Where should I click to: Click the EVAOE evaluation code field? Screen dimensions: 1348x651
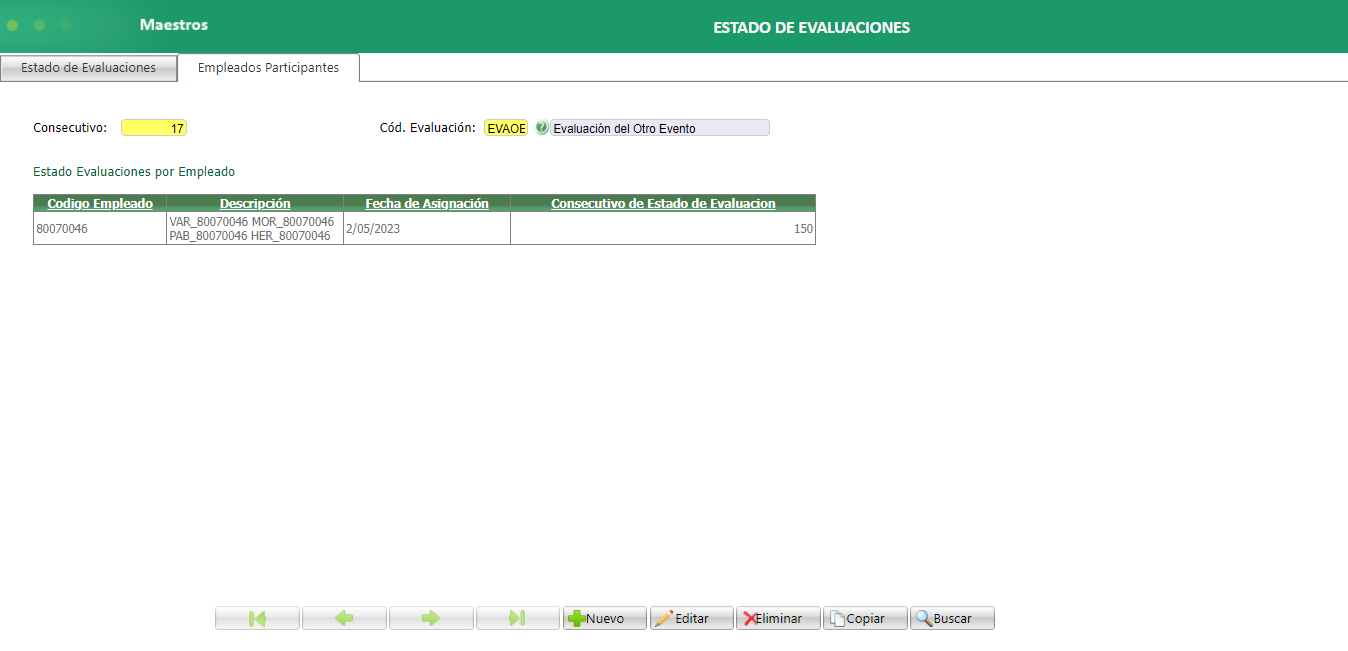[x=505, y=127]
